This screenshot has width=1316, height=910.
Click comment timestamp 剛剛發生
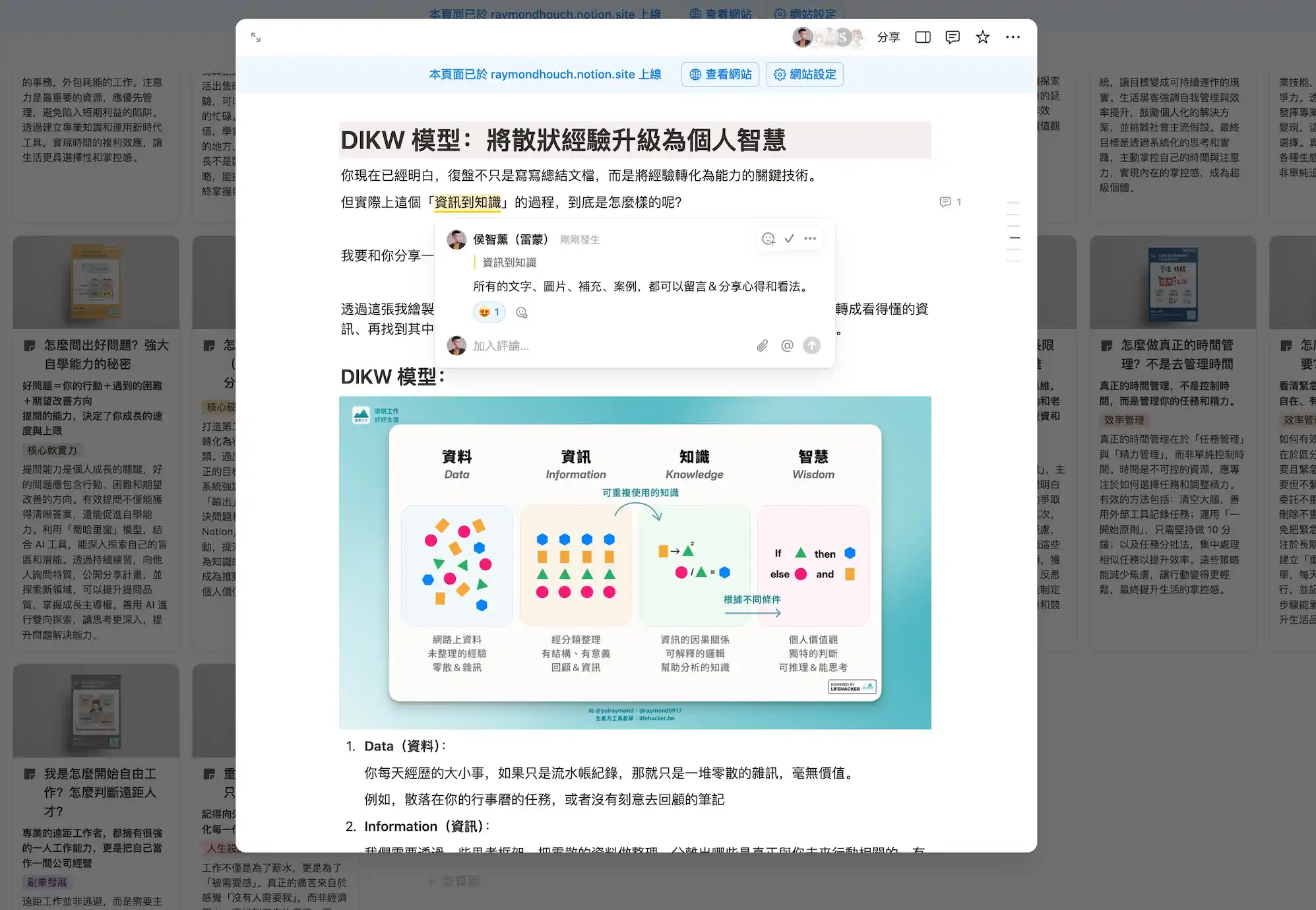(x=580, y=240)
